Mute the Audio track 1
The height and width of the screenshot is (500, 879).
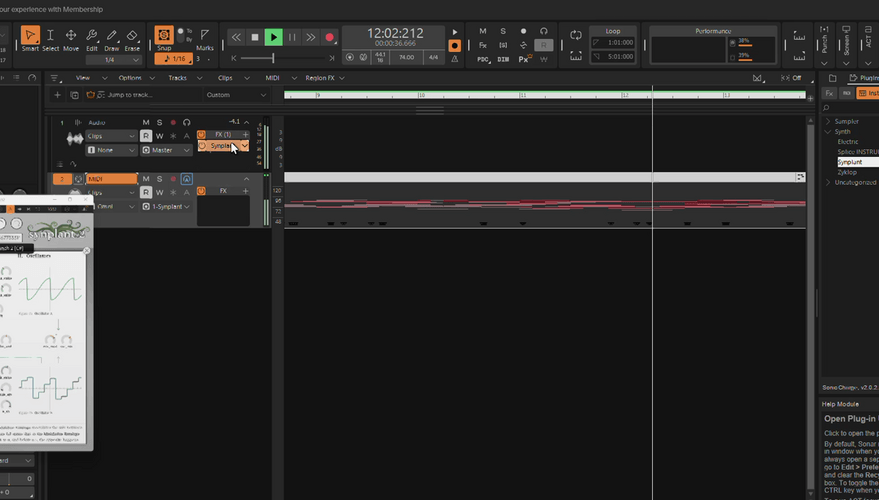(x=146, y=122)
